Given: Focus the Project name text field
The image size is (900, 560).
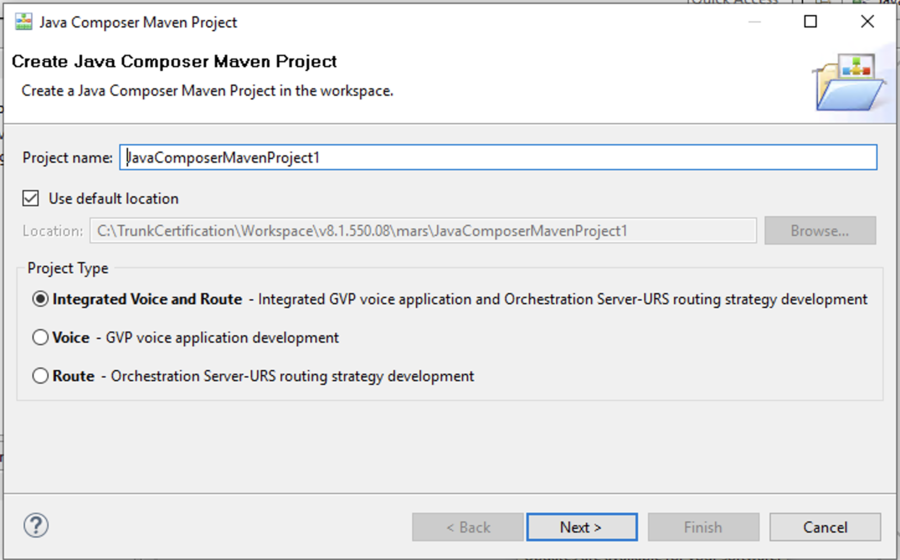Looking at the screenshot, I should (498, 157).
